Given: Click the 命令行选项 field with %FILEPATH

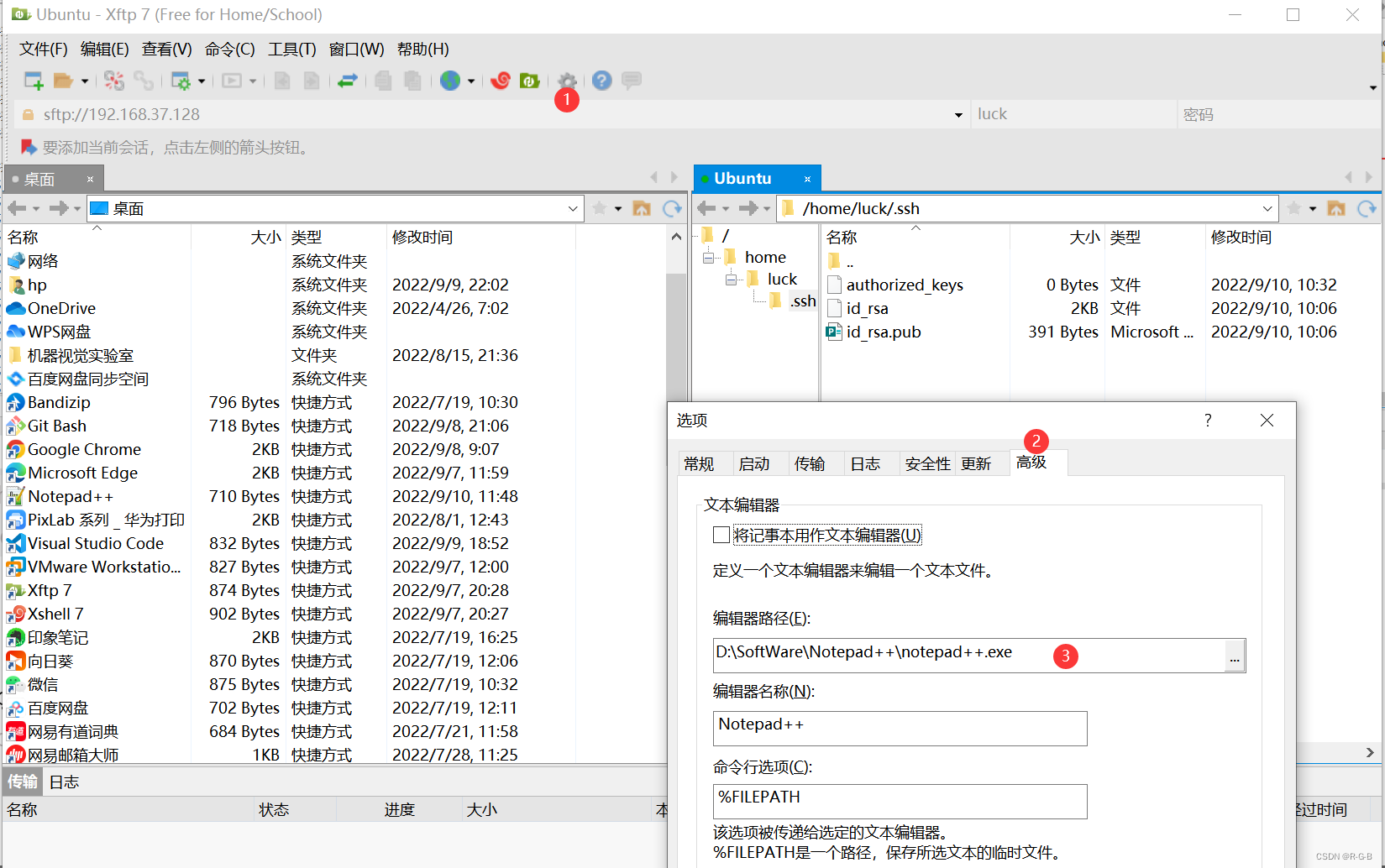Looking at the screenshot, I should point(900,801).
